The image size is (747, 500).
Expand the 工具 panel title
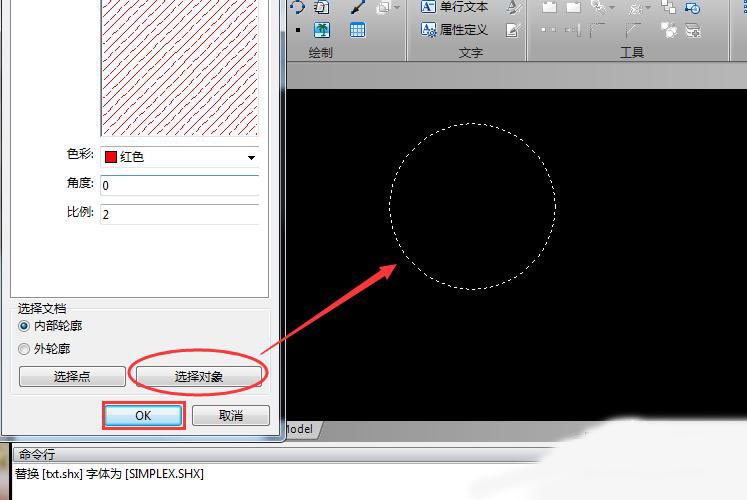[x=632, y=52]
